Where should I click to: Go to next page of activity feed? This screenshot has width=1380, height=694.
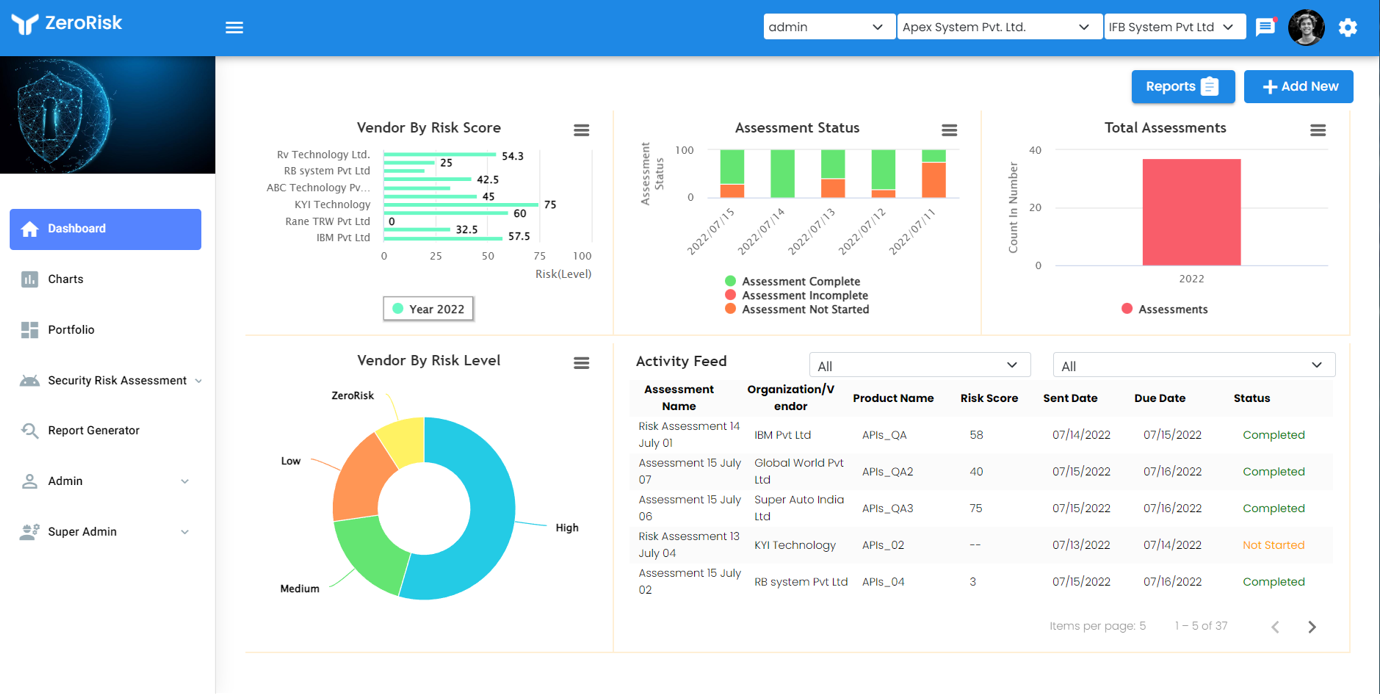point(1312,627)
